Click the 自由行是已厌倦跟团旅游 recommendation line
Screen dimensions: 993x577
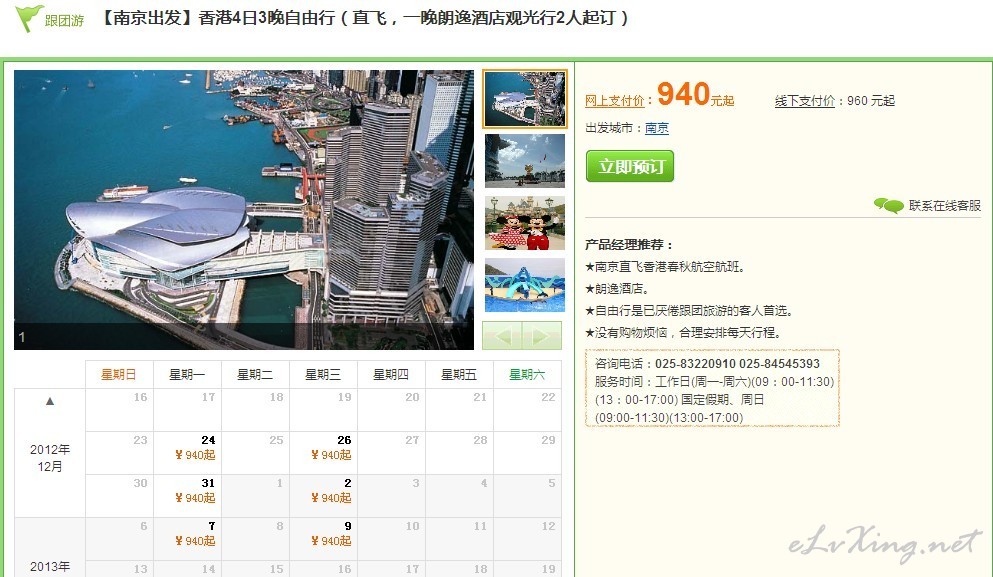690,310
